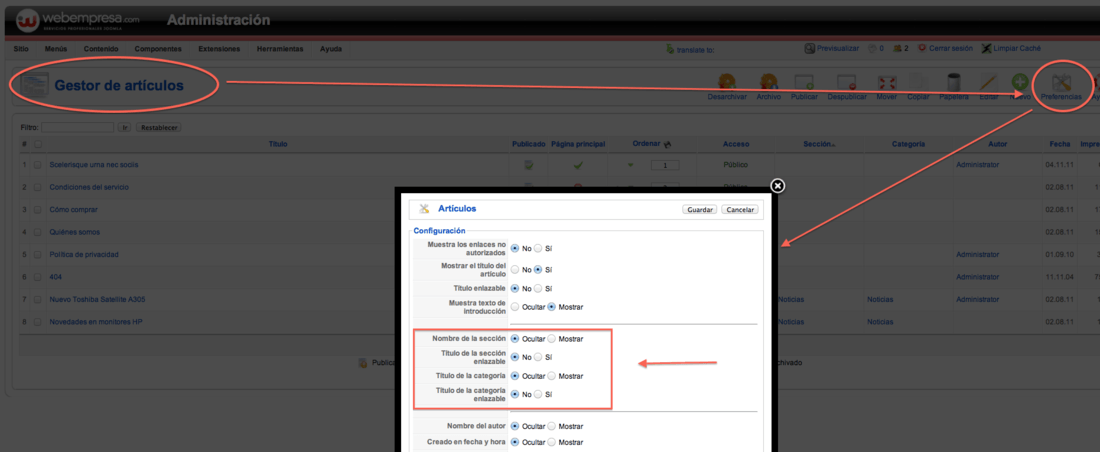Open the Menús menu

(55, 49)
